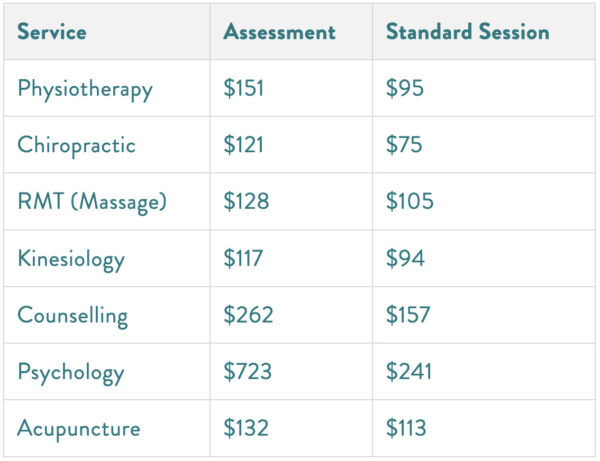Click the Acupuncture row label

coord(79,429)
